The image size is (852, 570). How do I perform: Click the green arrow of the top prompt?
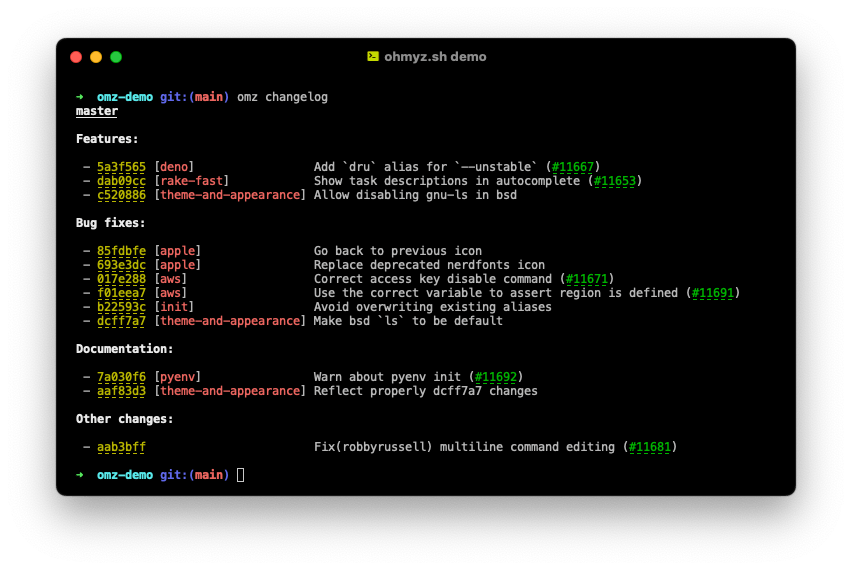(80, 97)
